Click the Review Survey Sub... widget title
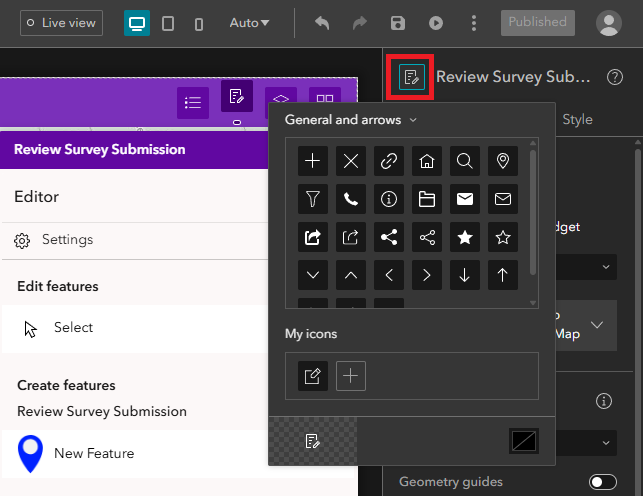This screenshot has height=496, width=643. (x=513, y=77)
